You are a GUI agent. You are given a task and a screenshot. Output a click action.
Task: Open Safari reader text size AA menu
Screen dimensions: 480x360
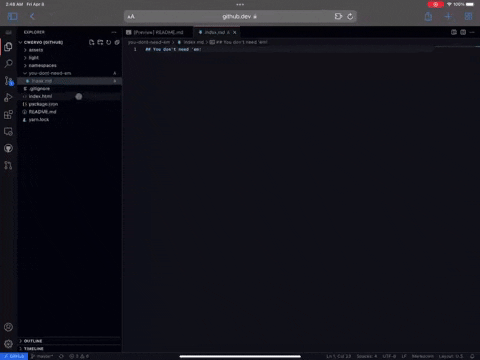pyautogui.click(x=131, y=16)
